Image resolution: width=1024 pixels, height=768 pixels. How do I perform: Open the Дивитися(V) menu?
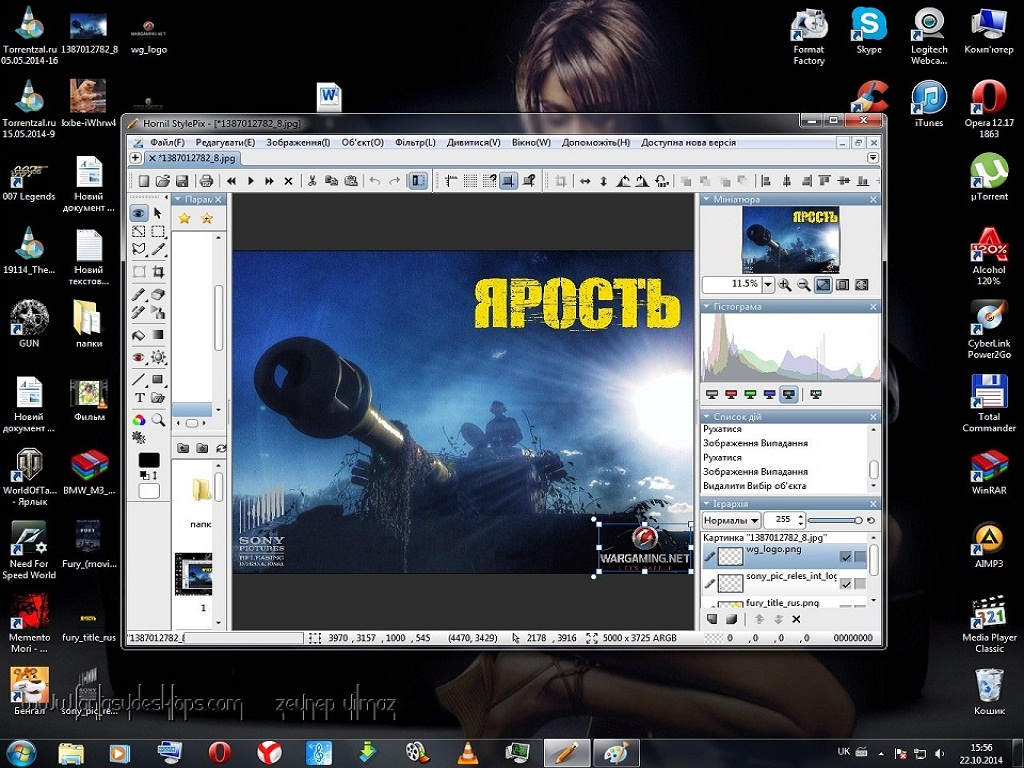point(473,142)
